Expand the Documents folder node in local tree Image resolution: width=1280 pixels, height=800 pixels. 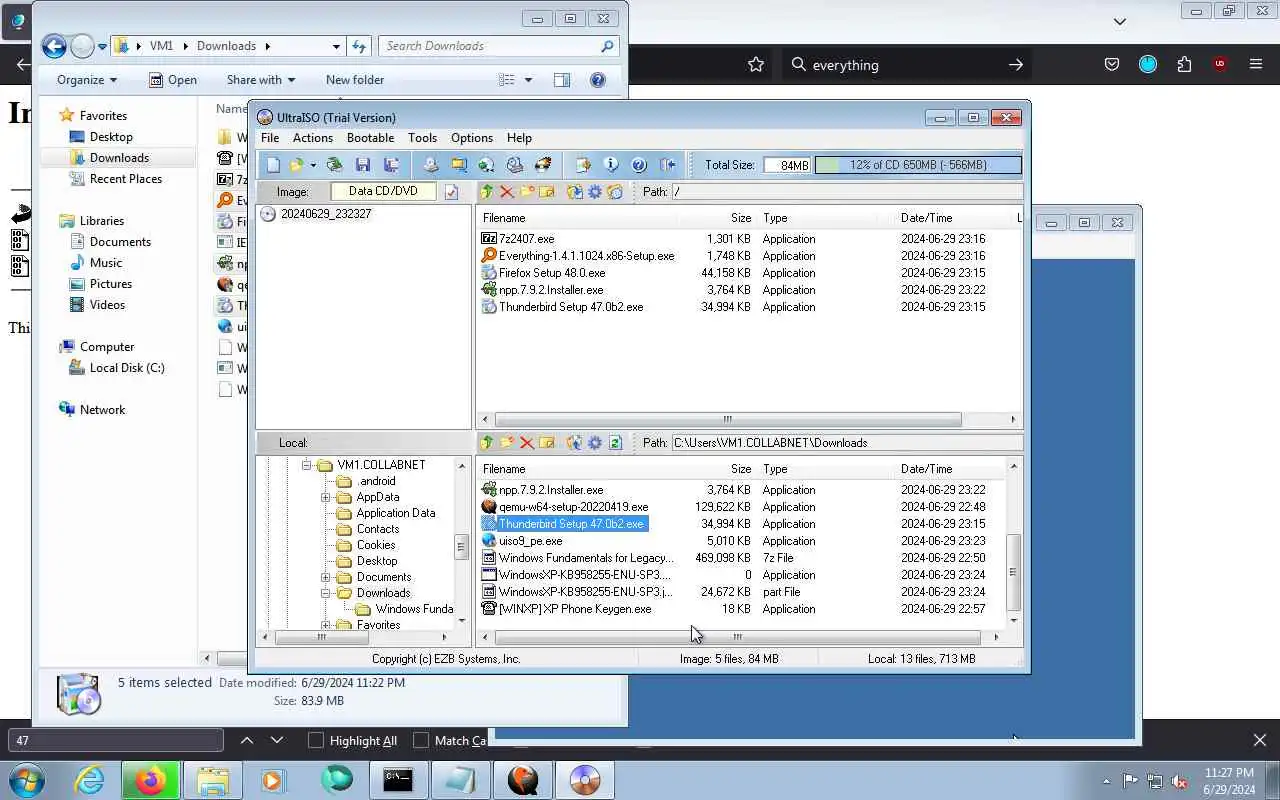(326, 577)
